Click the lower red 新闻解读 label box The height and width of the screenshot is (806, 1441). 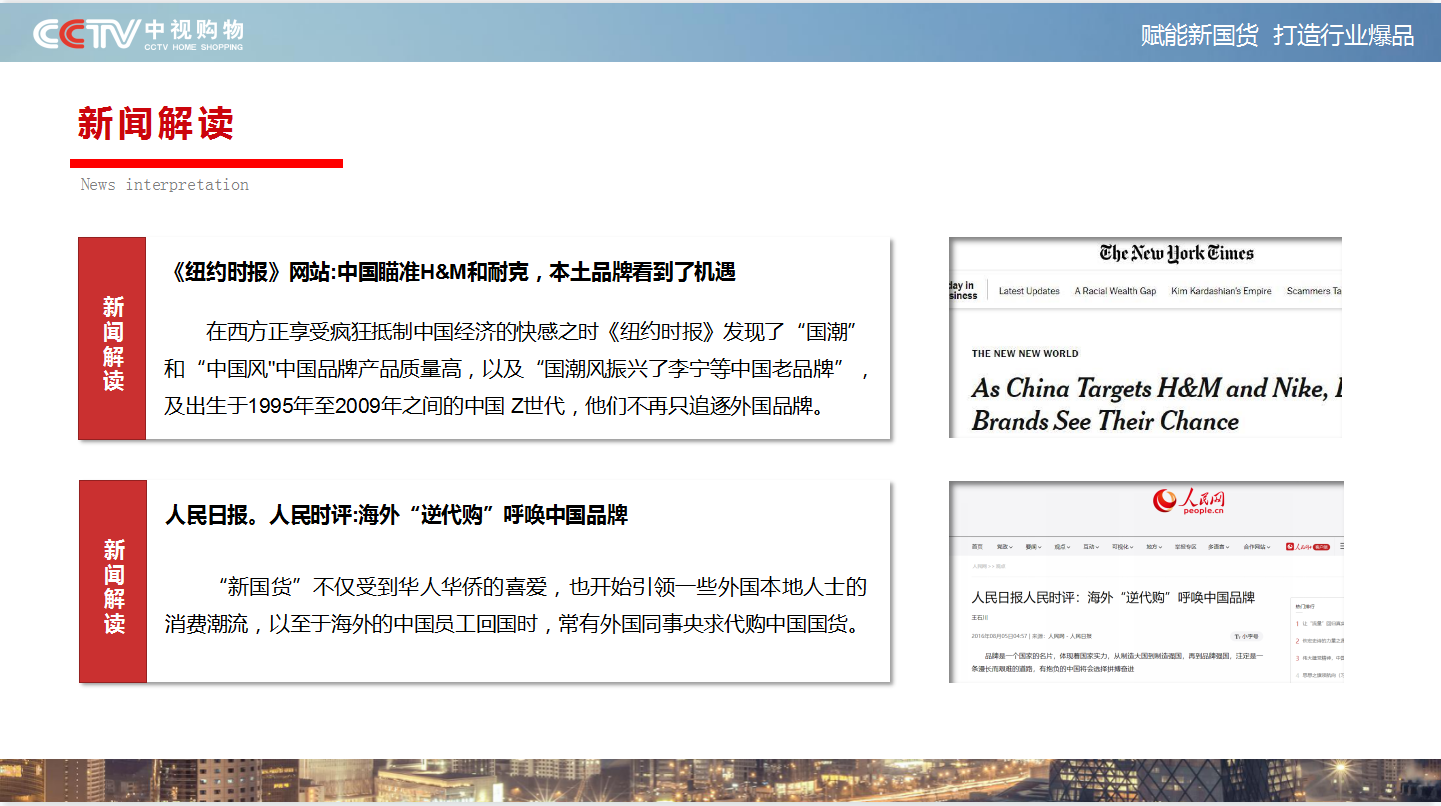[113, 581]
